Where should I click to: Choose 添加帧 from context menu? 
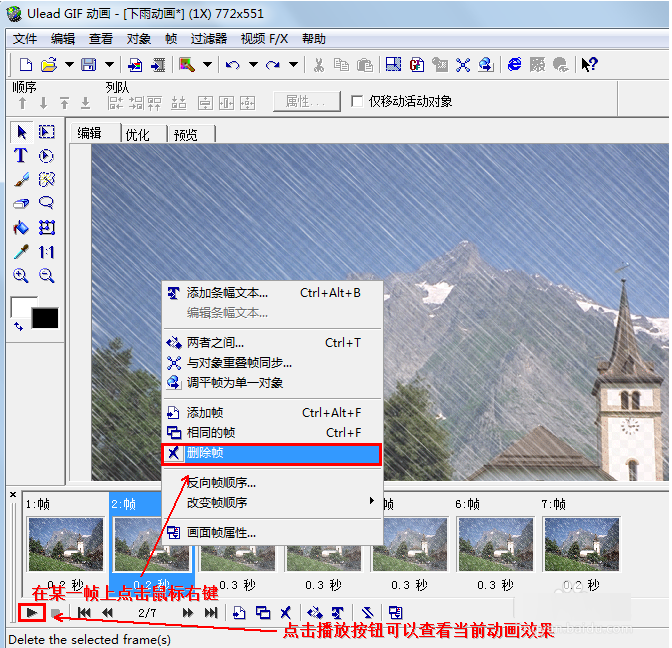[272, 413]
